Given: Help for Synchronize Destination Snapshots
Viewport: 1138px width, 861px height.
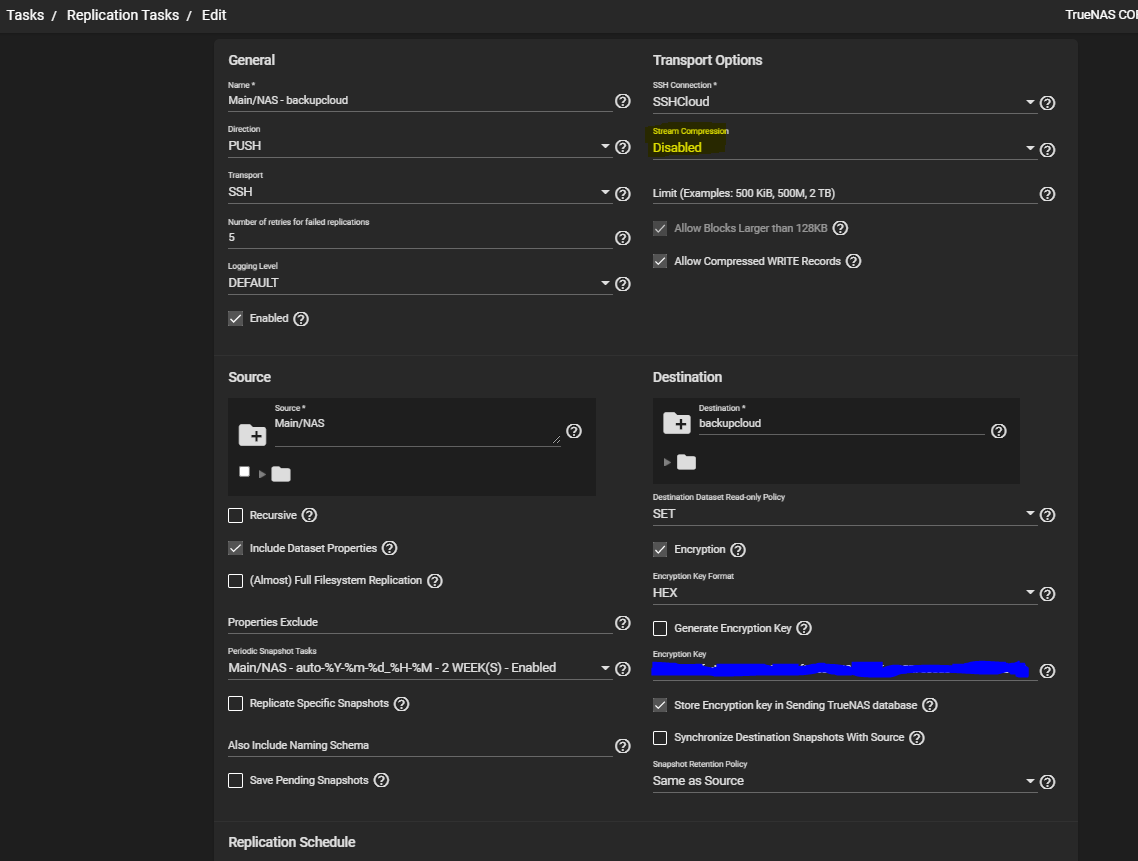Looking at the screenshot, I should [917, 738].
